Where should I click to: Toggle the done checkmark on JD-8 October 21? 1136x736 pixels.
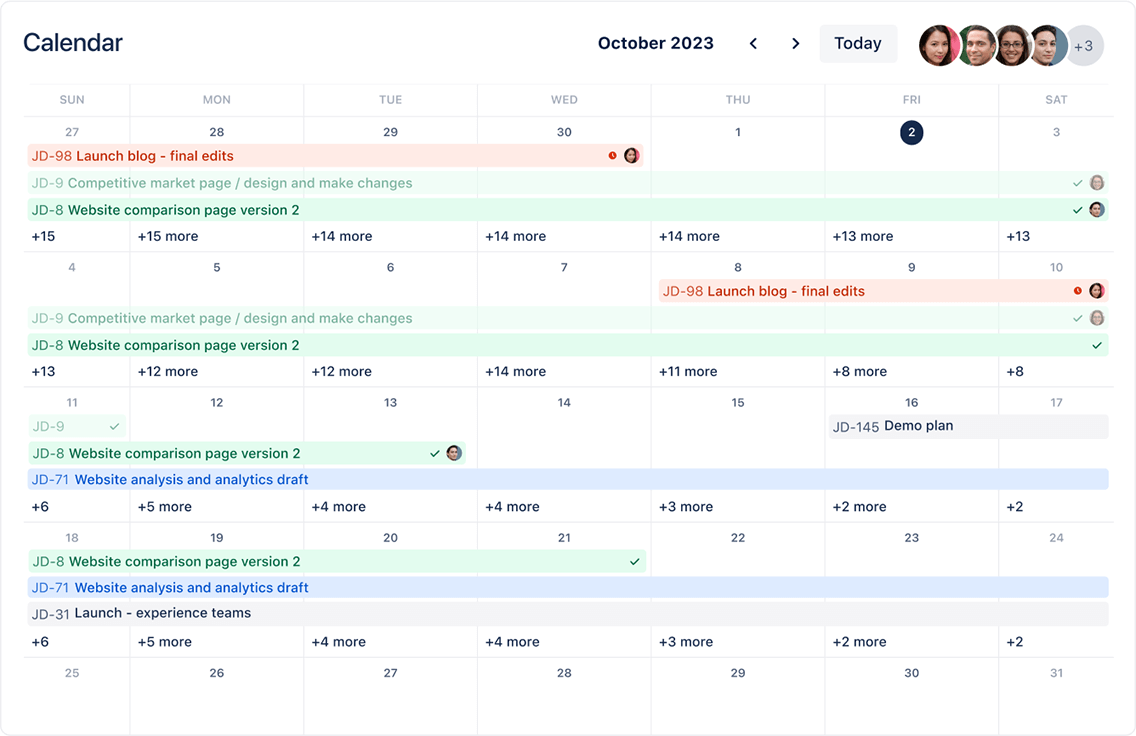point(633,561)
